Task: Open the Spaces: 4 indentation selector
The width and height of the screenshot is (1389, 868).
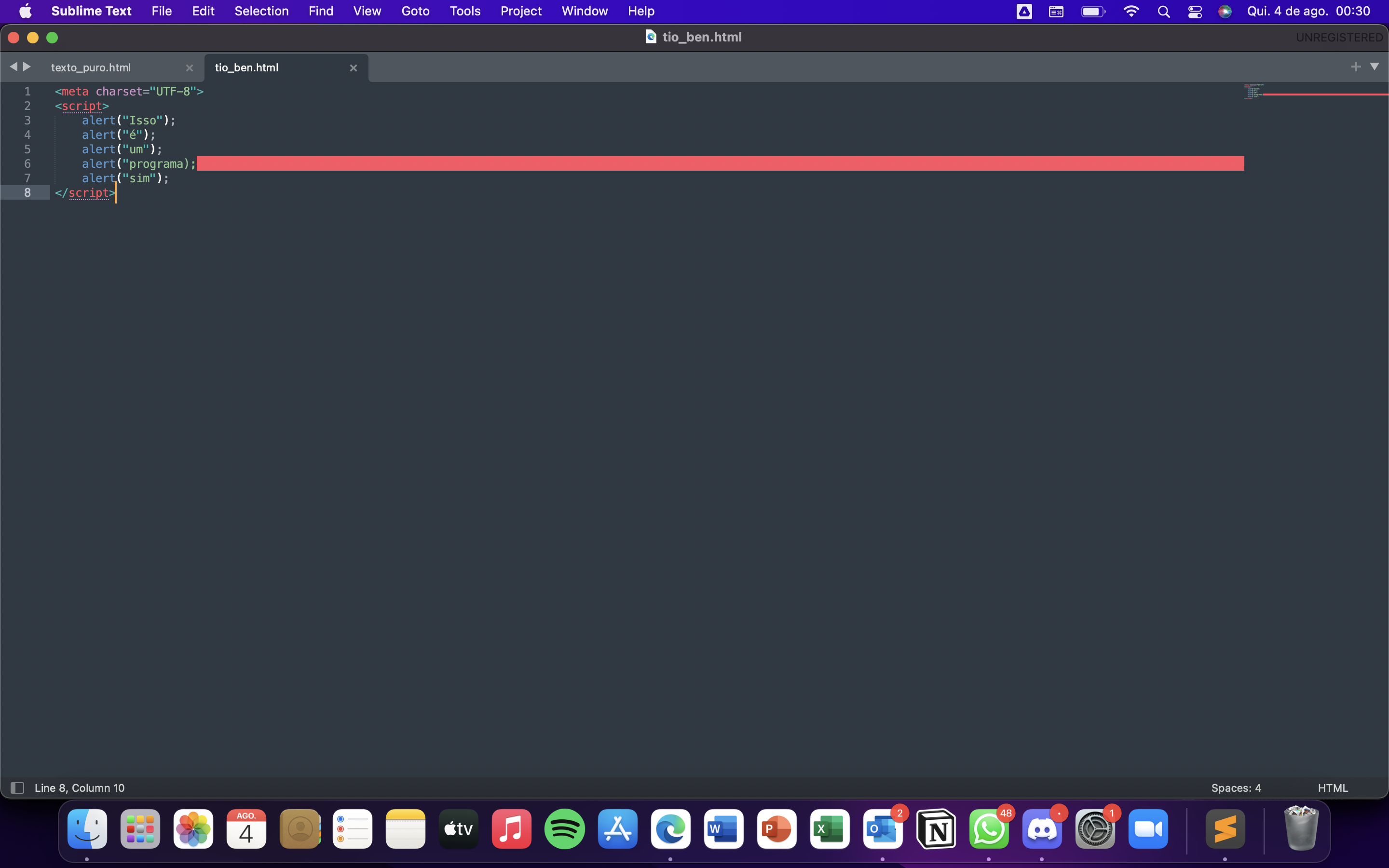Action: click(x=1236, y=787)
